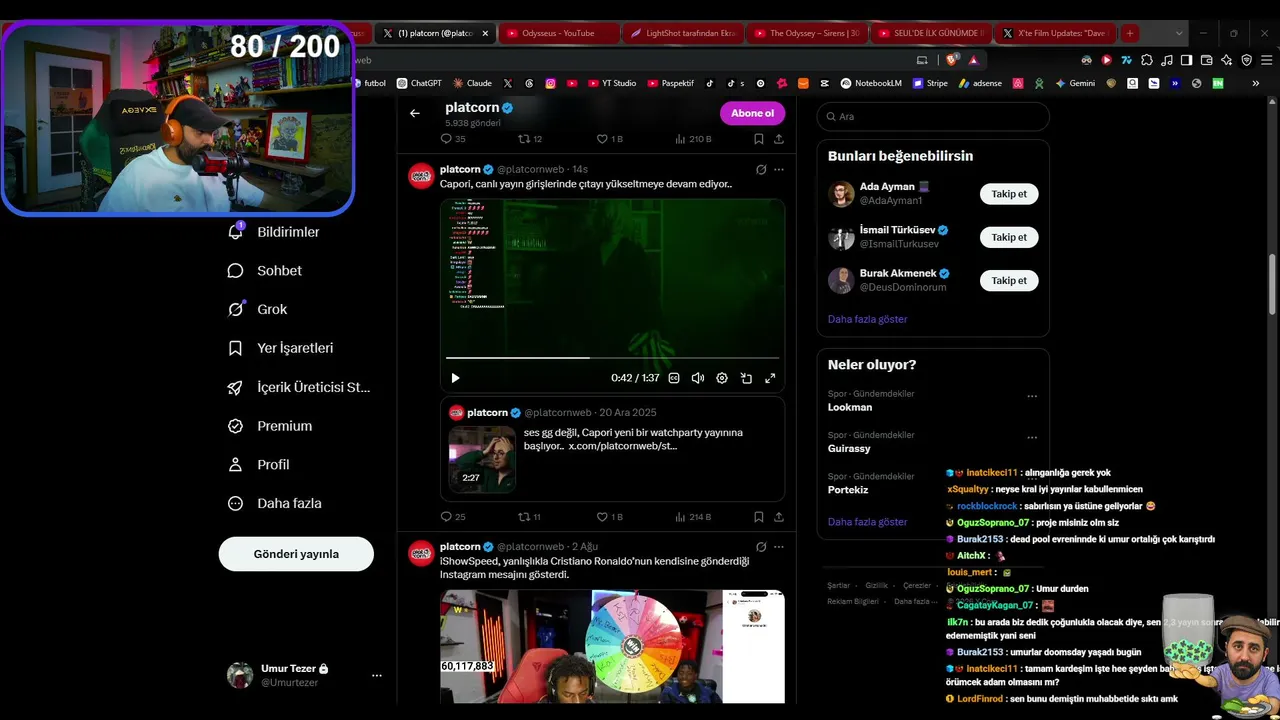Image resolution: width=1280 pixels, height=720 pixels.
Task: Play the Capori video
Action: coord(455,378)
